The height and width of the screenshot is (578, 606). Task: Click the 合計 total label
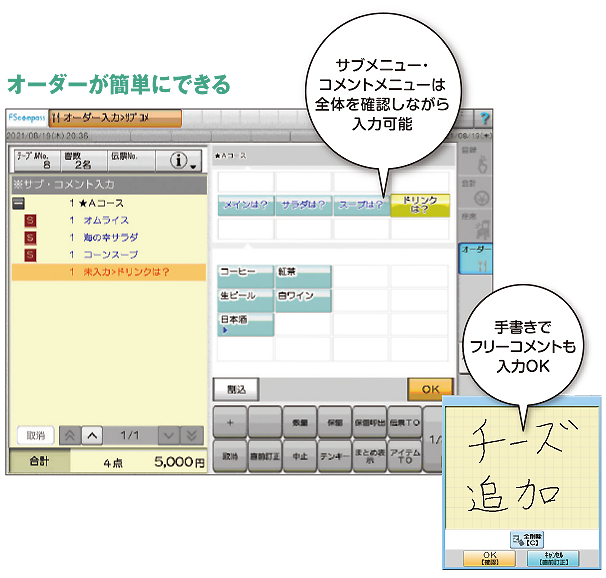[39, 461]
